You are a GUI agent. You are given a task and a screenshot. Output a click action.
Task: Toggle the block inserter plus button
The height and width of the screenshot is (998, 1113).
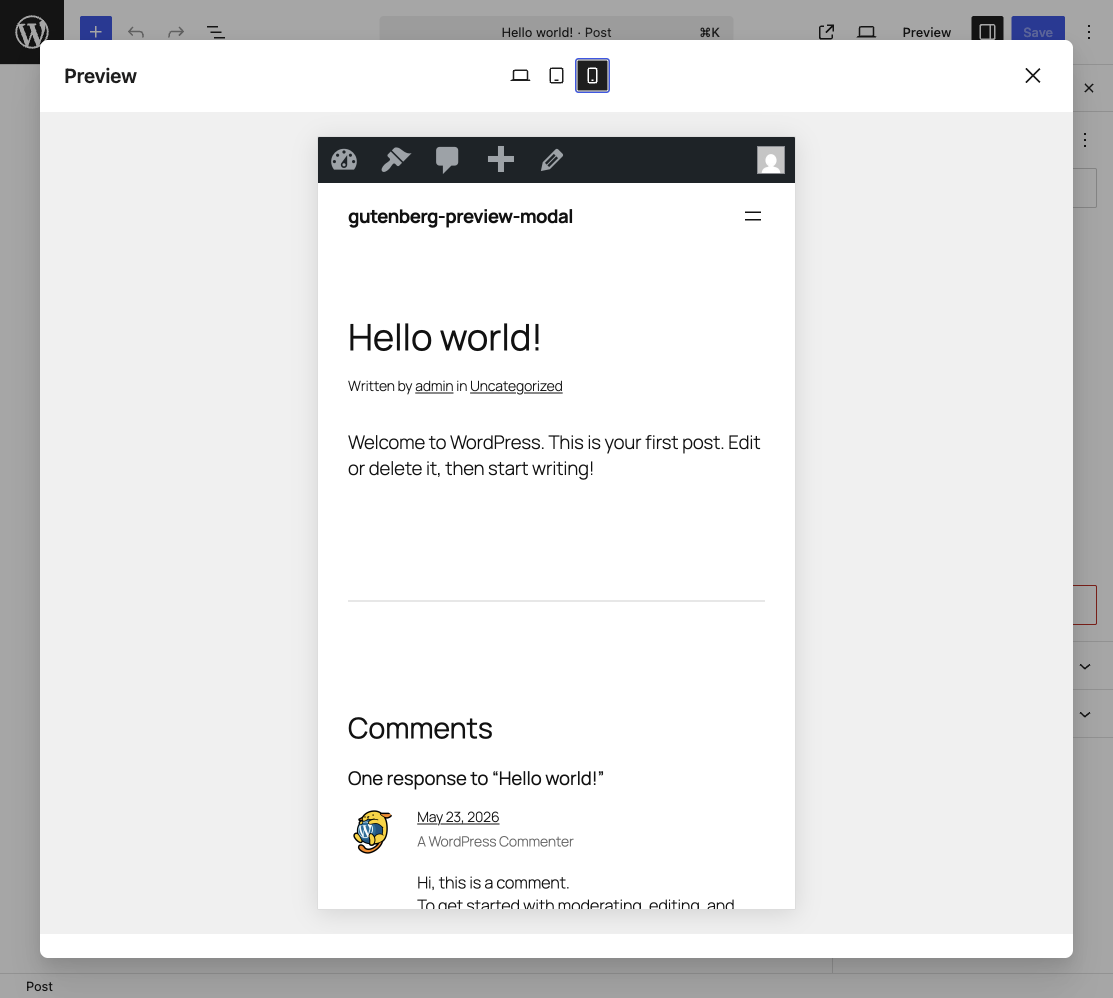click(x=96, y=32)
